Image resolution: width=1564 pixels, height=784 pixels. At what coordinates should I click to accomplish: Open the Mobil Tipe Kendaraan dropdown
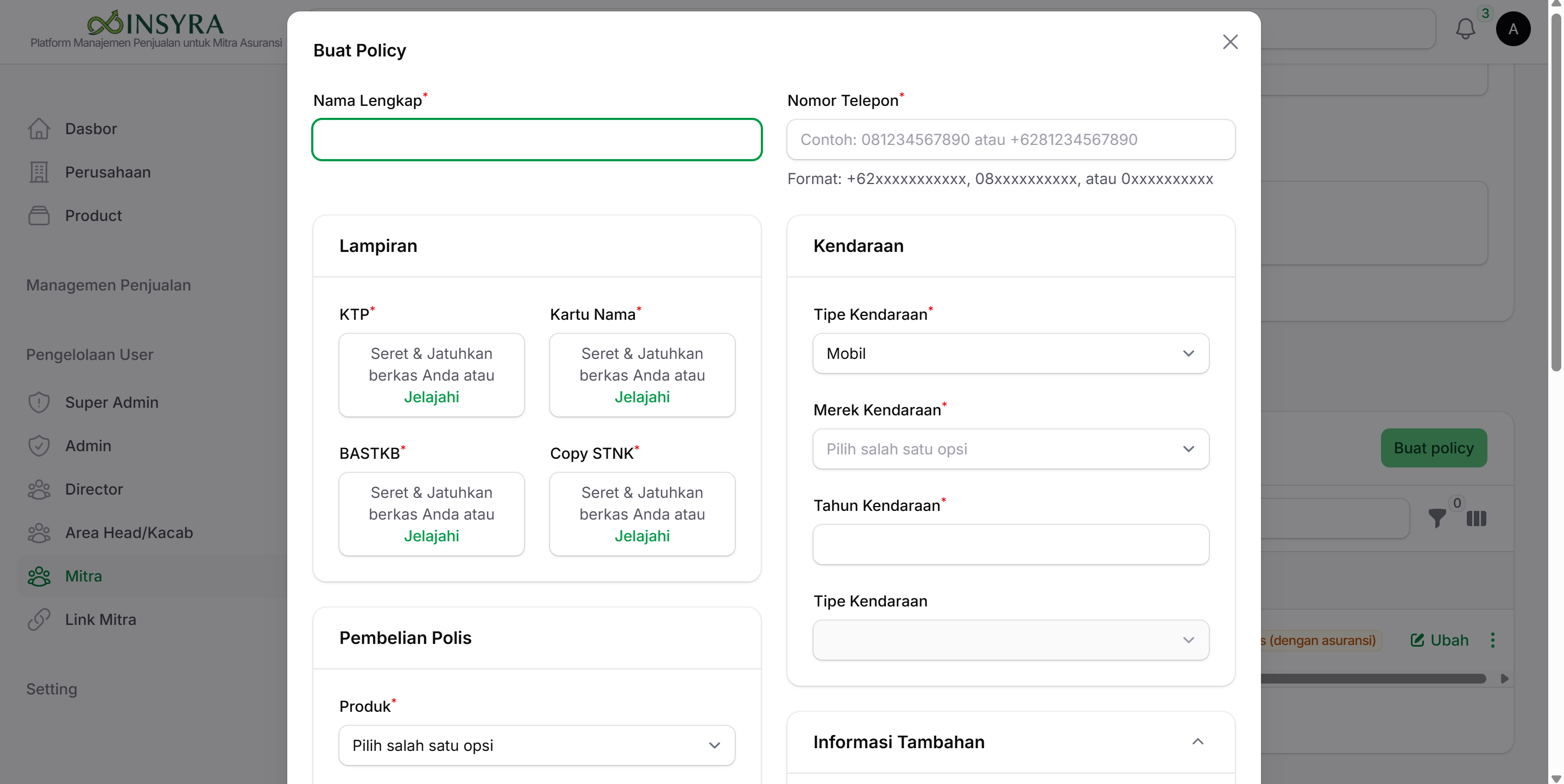(x=1010, y=353)
